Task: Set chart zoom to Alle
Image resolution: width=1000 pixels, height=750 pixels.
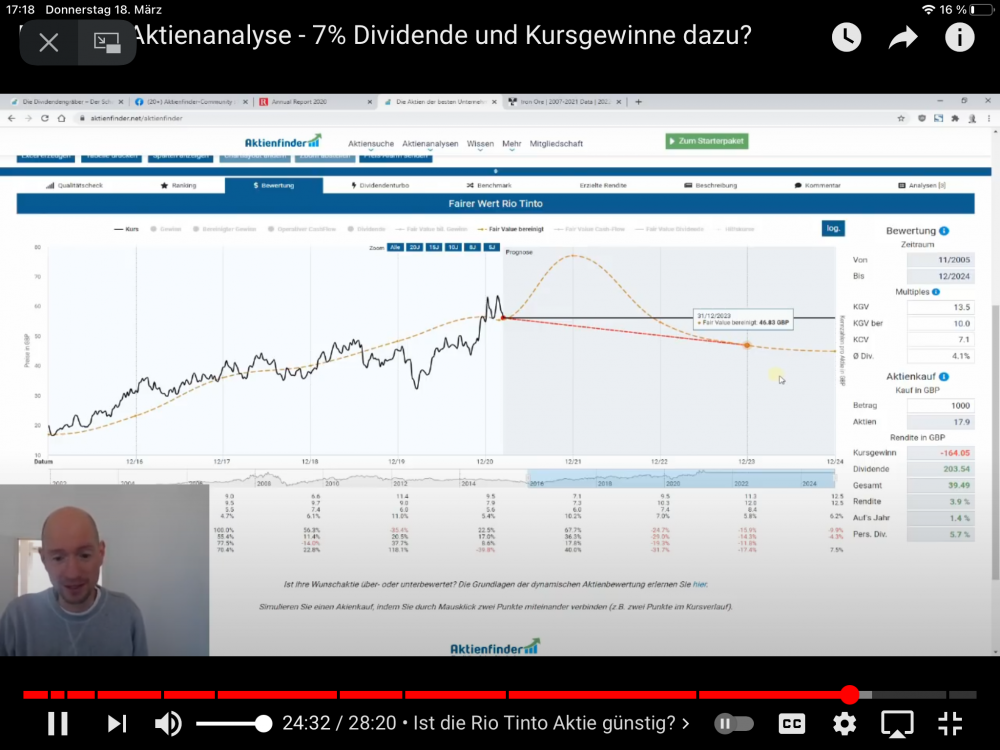Action: (x=395, y=247)
